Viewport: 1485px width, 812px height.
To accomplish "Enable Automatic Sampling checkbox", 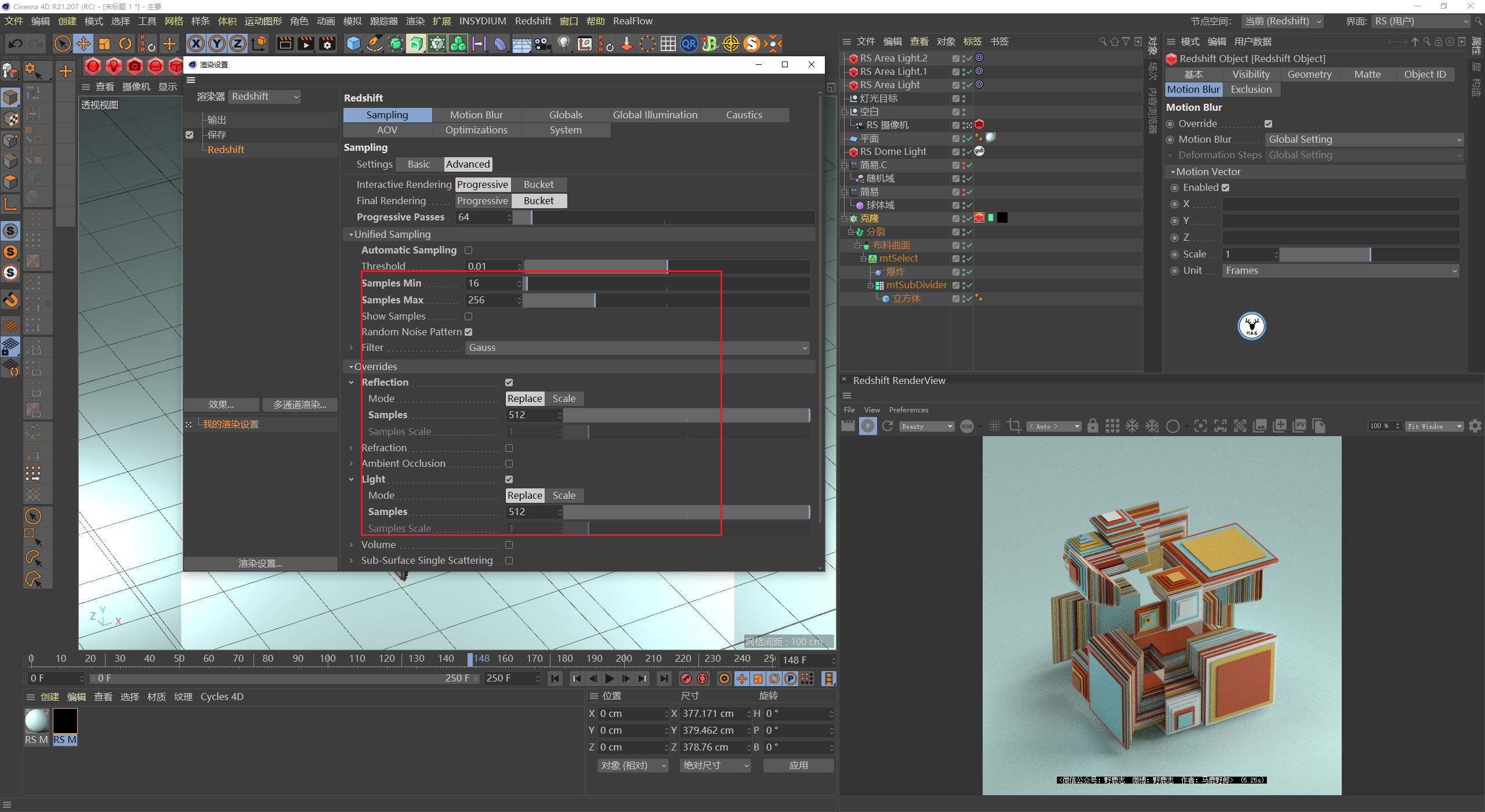I will point(468,251).
